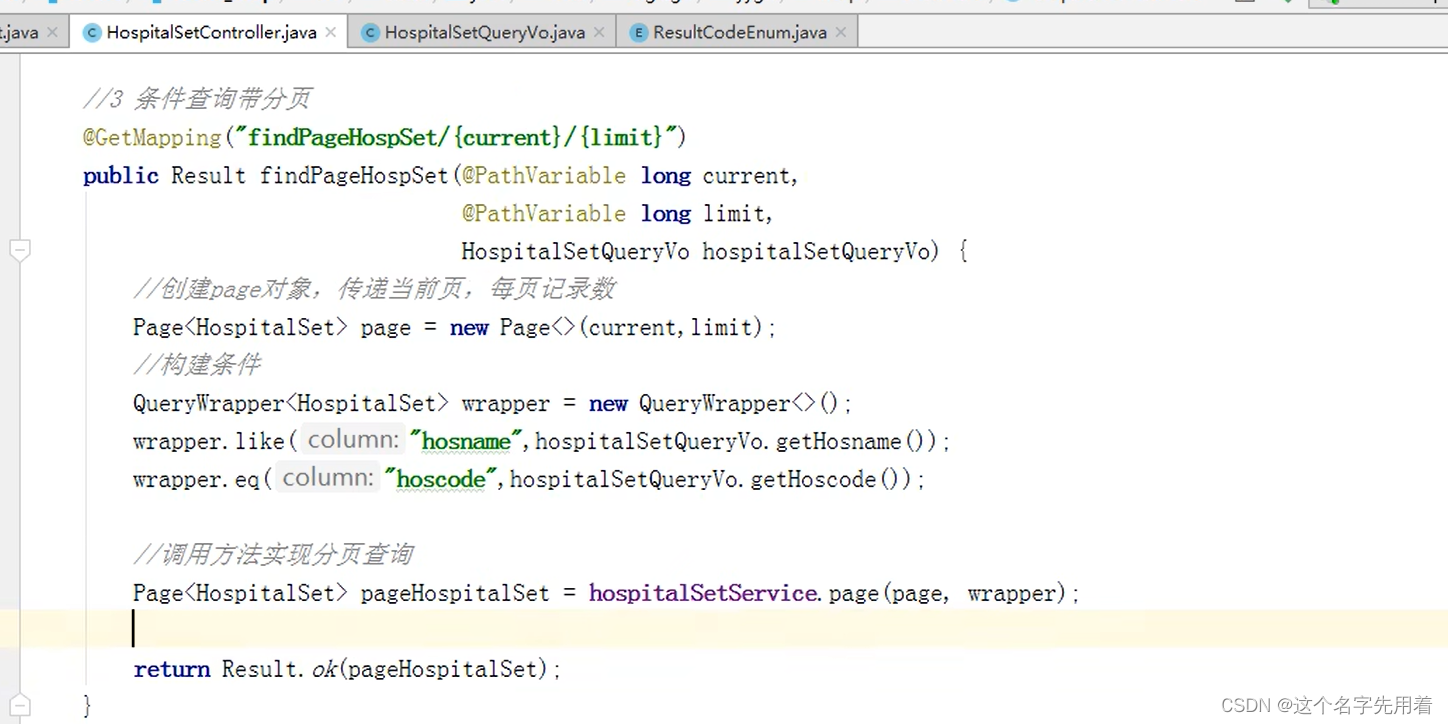Click Result.ok in the return statement
The width and height of the screenshot is (1448, 724).
(279, 669)
